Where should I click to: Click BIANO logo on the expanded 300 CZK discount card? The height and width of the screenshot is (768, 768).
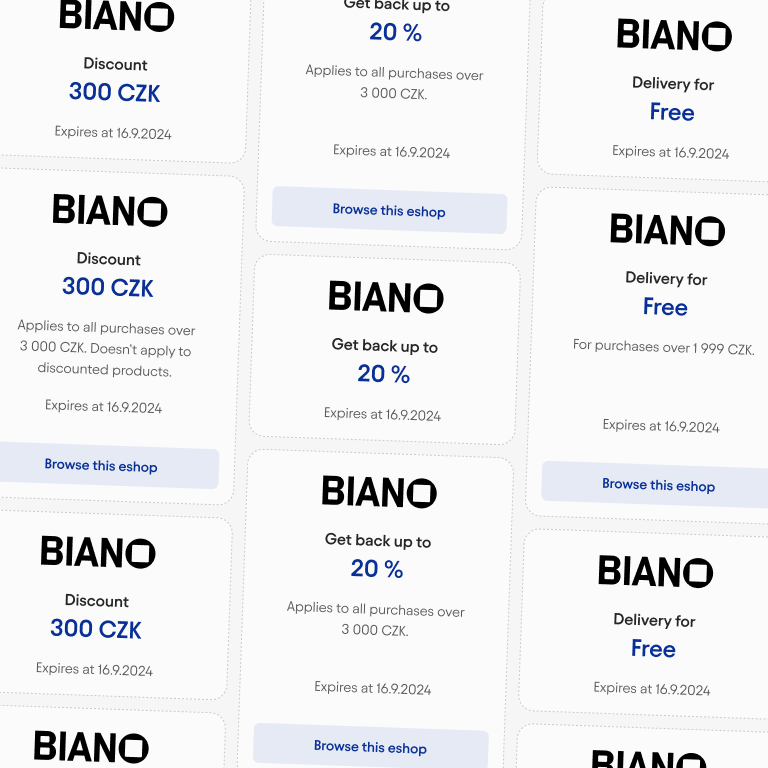click(x=110, y=210)
